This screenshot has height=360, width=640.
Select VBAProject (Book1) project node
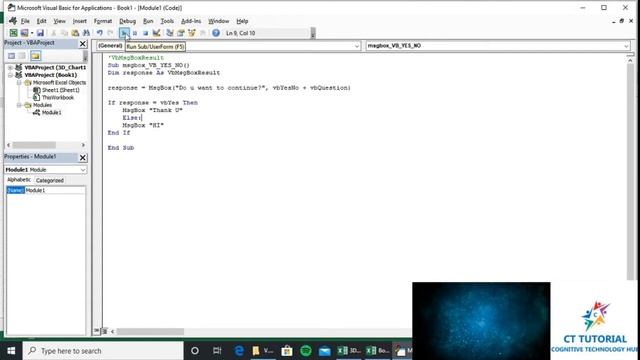51,75
